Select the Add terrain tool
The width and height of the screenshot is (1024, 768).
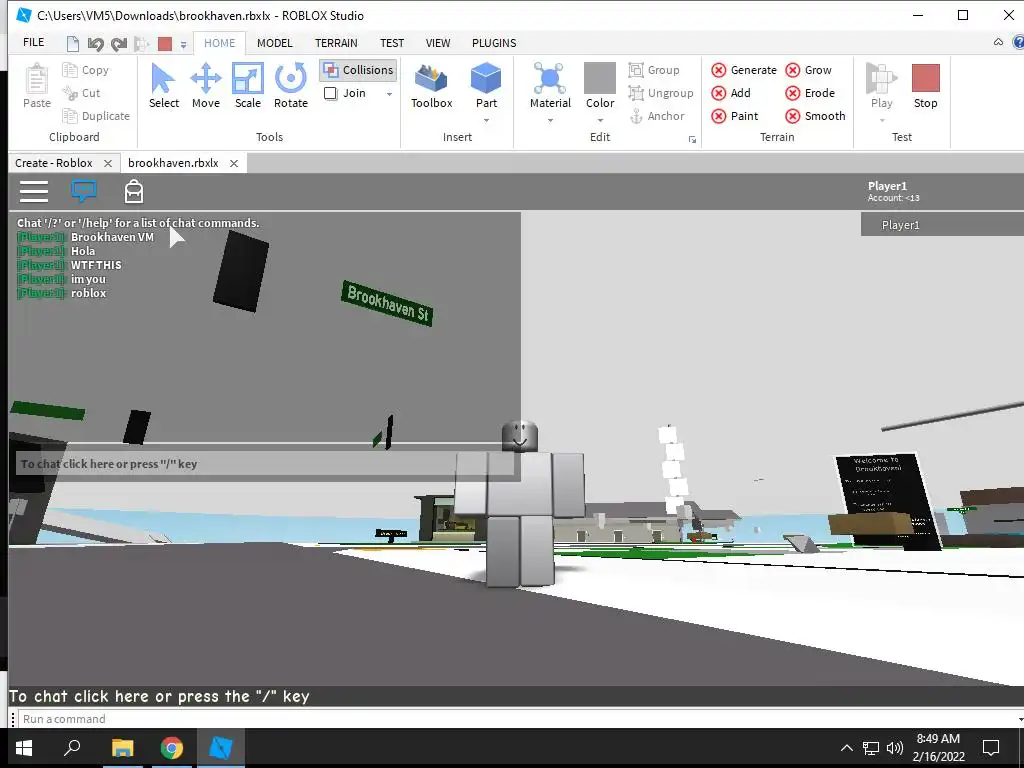(731, 93)
